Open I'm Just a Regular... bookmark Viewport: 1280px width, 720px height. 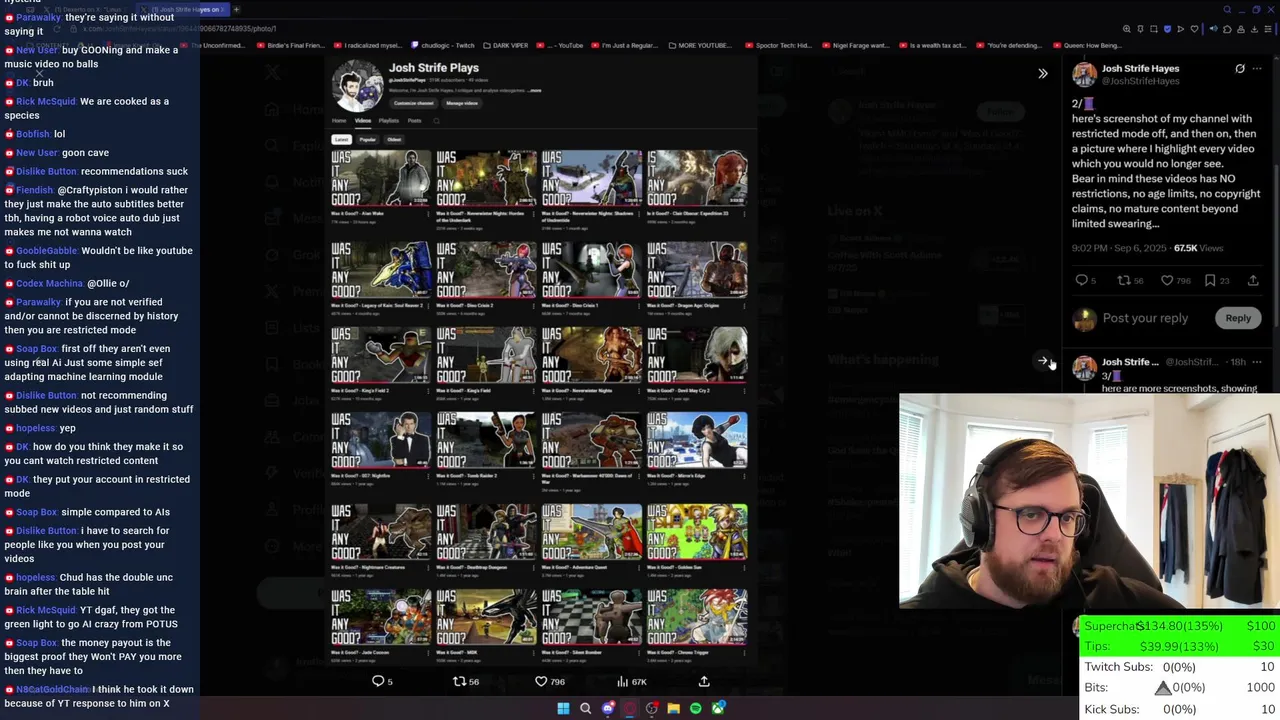[x=623, y=45]
